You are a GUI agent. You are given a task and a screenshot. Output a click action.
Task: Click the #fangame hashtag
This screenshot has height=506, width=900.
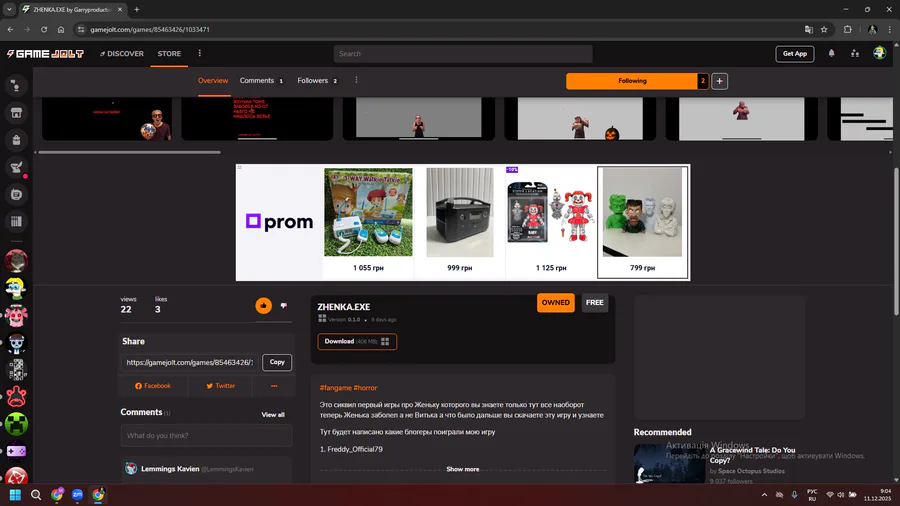336,388
